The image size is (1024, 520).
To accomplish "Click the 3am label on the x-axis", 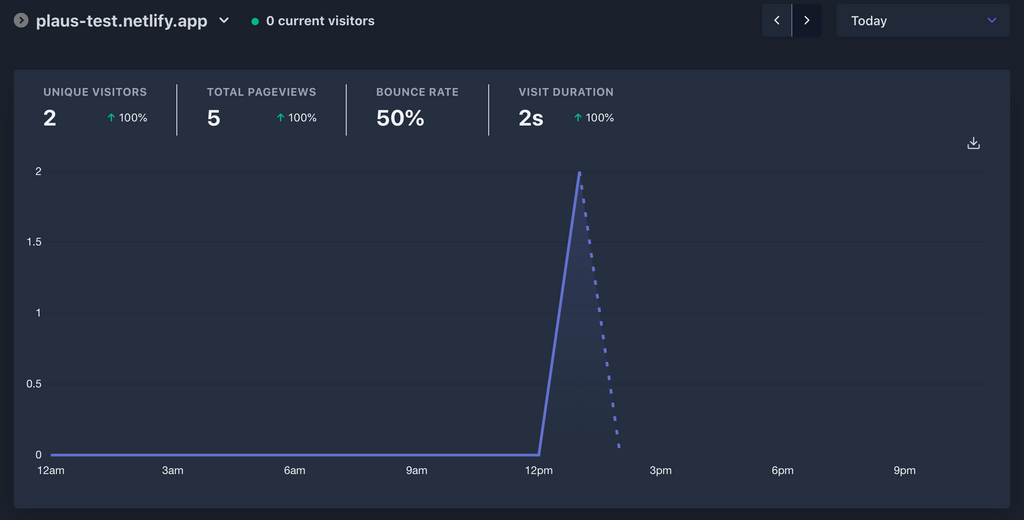I will 172,470.
